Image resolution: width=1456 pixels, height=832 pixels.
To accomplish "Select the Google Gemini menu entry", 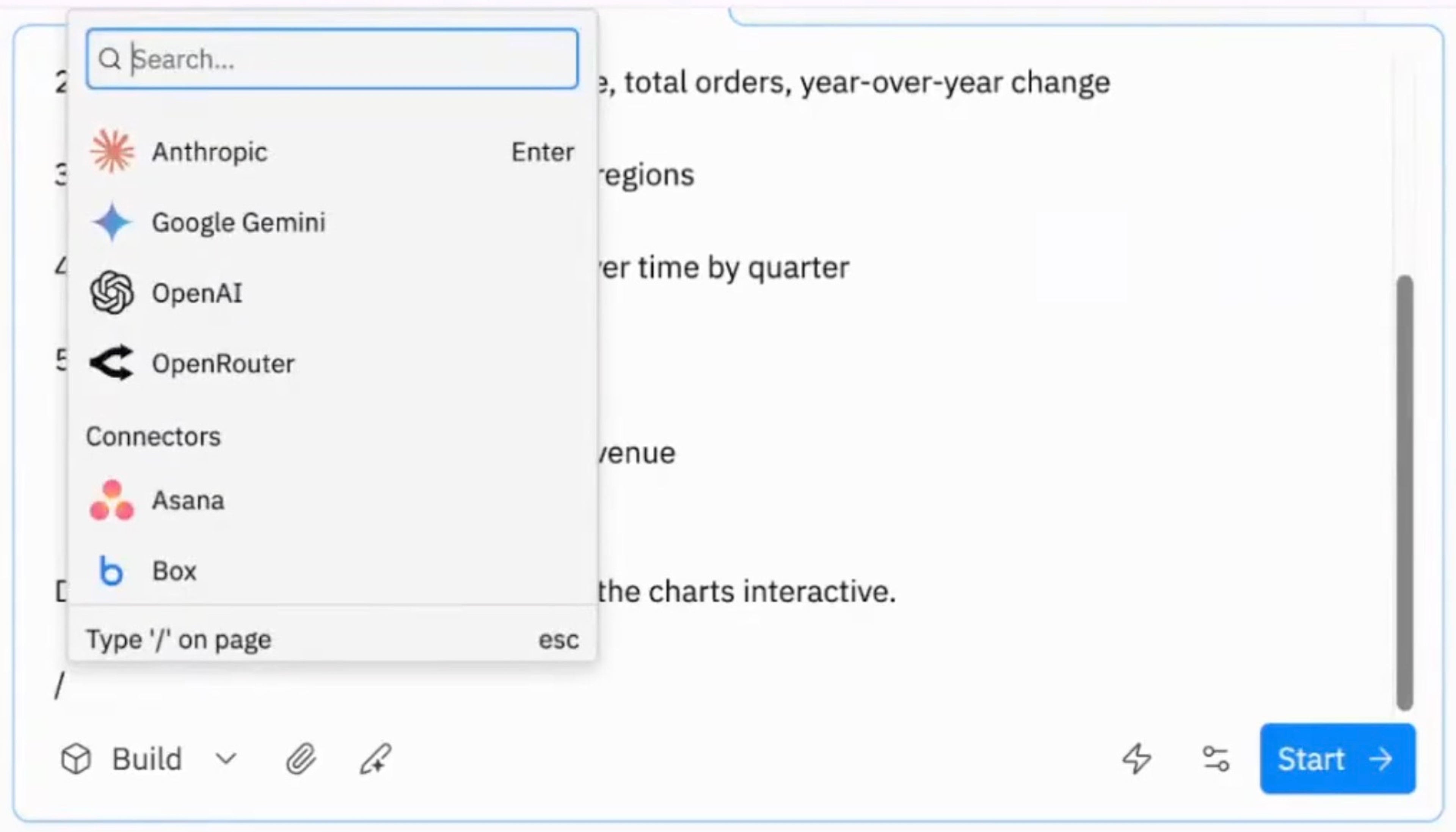I will pyautogui.click(x=239, y=222).
